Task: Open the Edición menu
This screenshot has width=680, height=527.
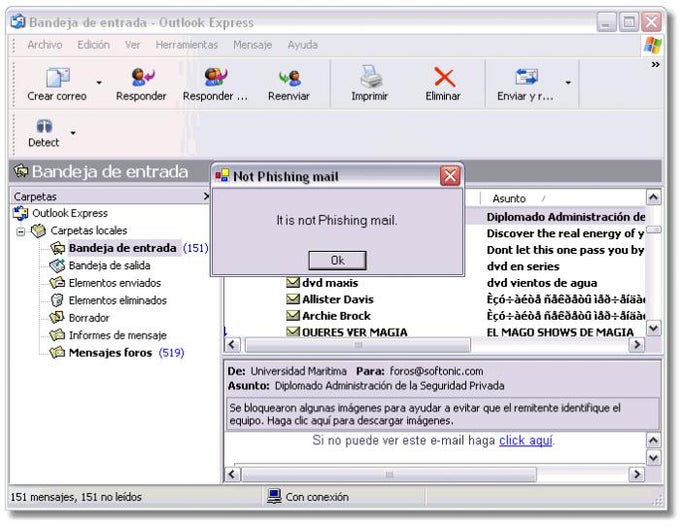Action: point(93,45)
